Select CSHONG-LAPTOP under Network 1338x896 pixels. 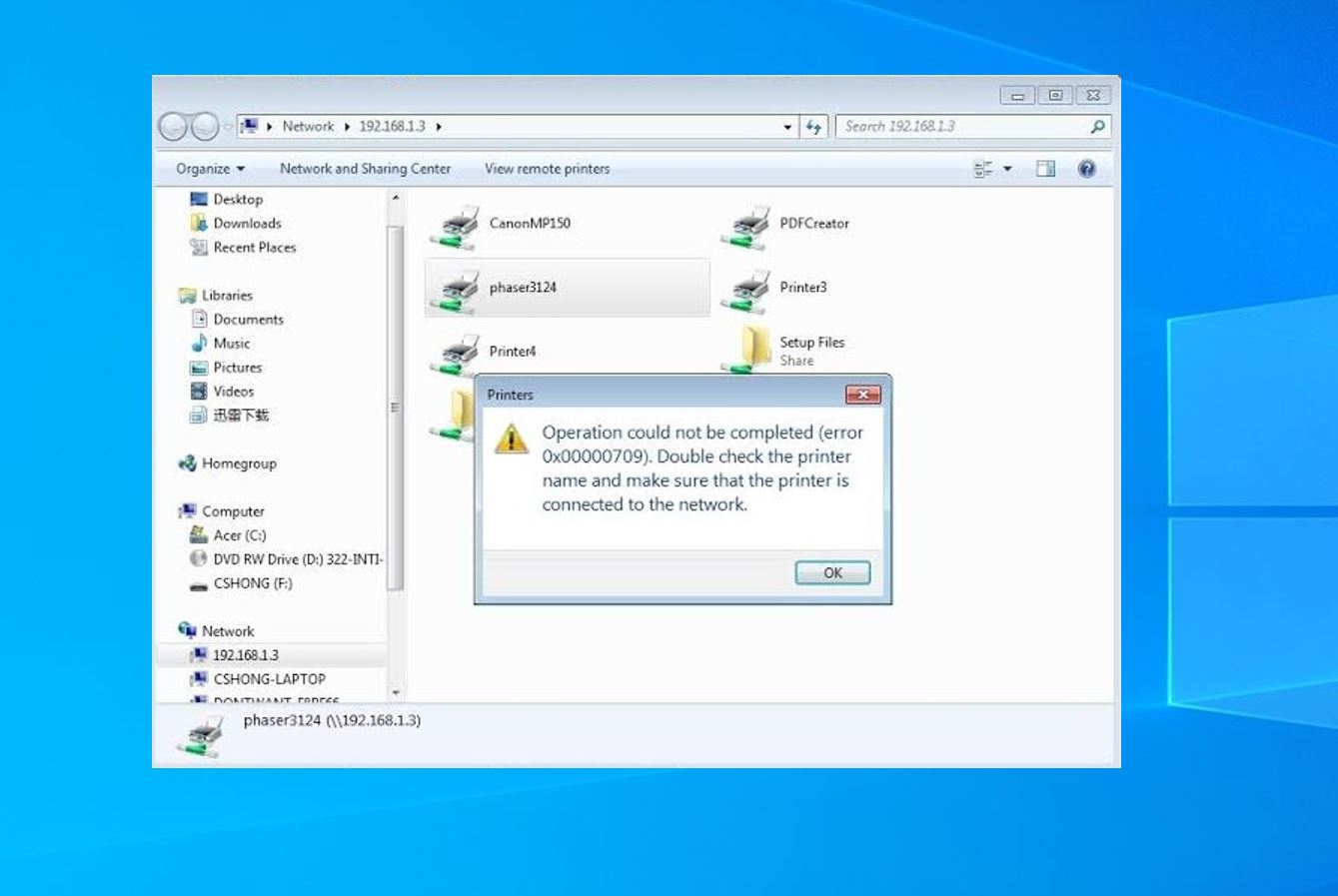[x=270, y=678]
